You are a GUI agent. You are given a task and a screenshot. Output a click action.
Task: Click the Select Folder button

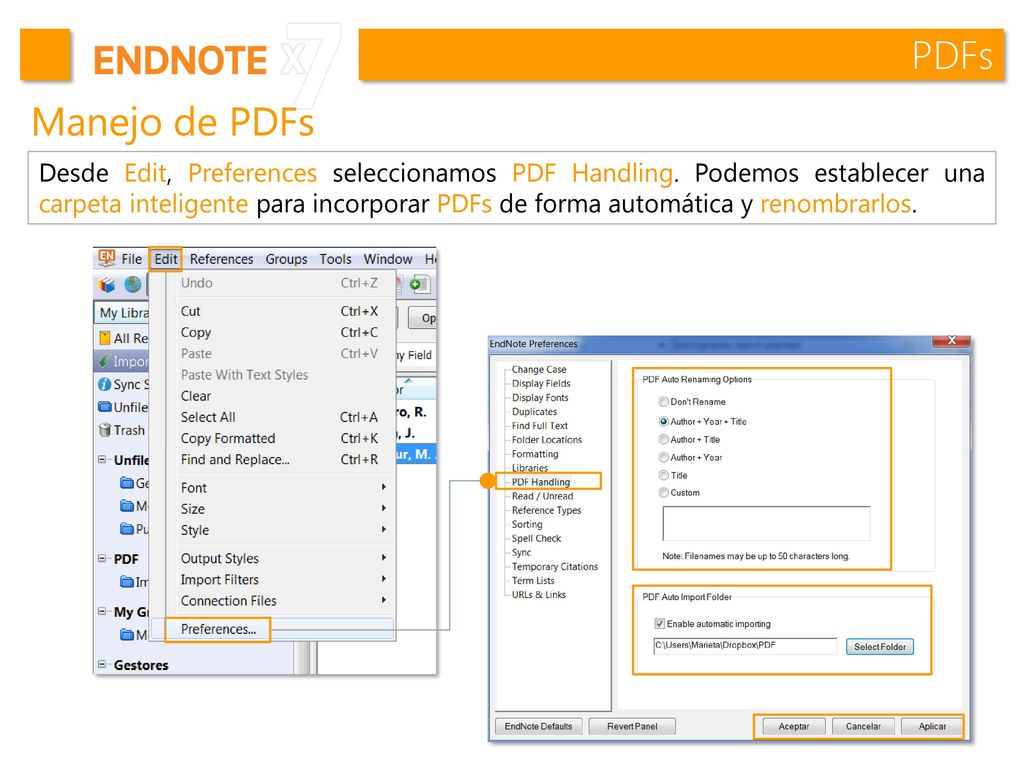click(x=880, y=647)
